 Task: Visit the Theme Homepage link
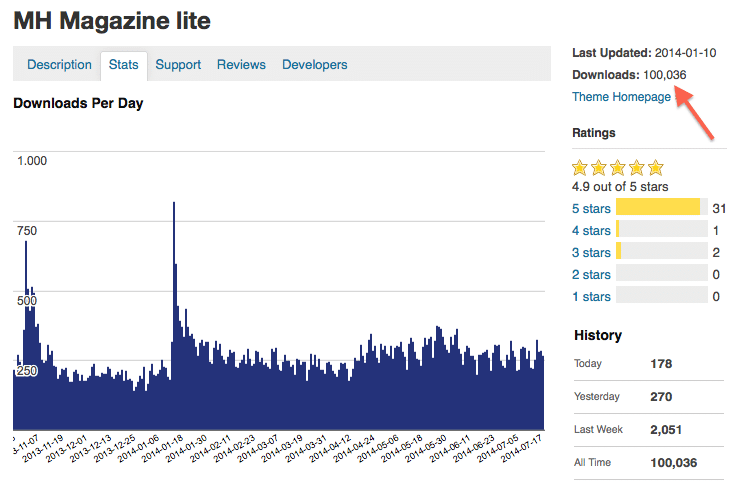click(x=621, y=97)
